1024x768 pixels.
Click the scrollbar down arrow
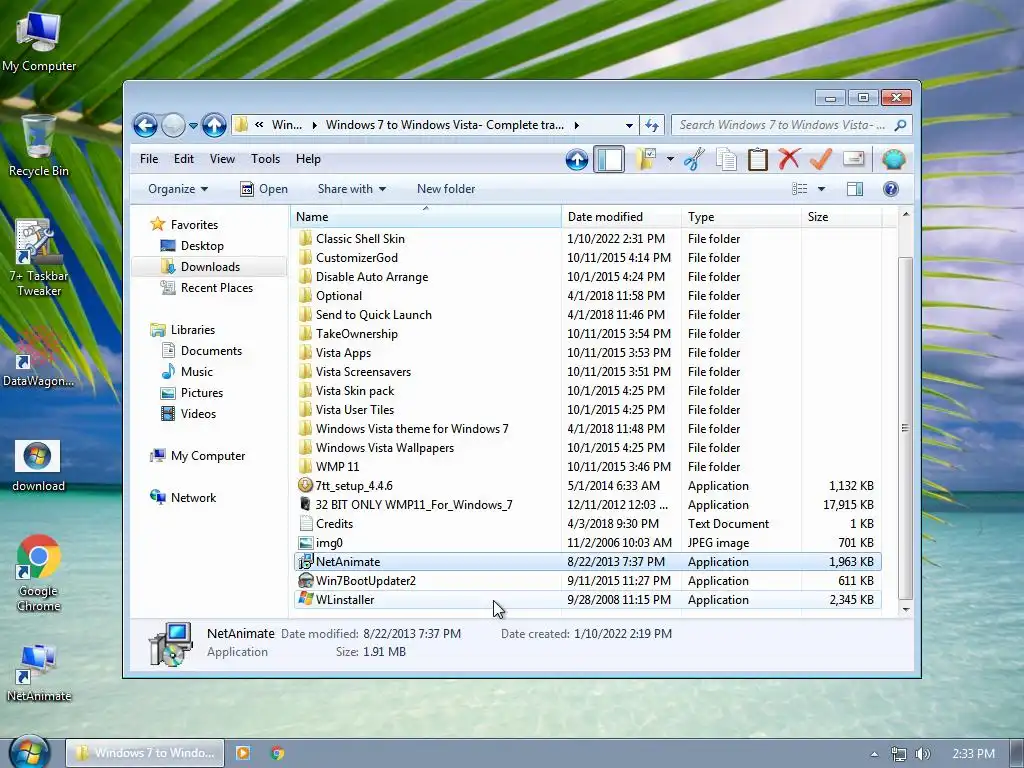[906, 609]
